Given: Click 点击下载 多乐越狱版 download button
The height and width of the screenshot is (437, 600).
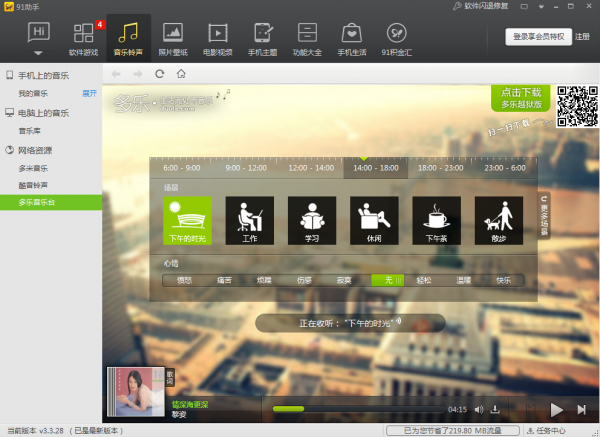Looking at the screenshot, I should click(x=521, y=98).
